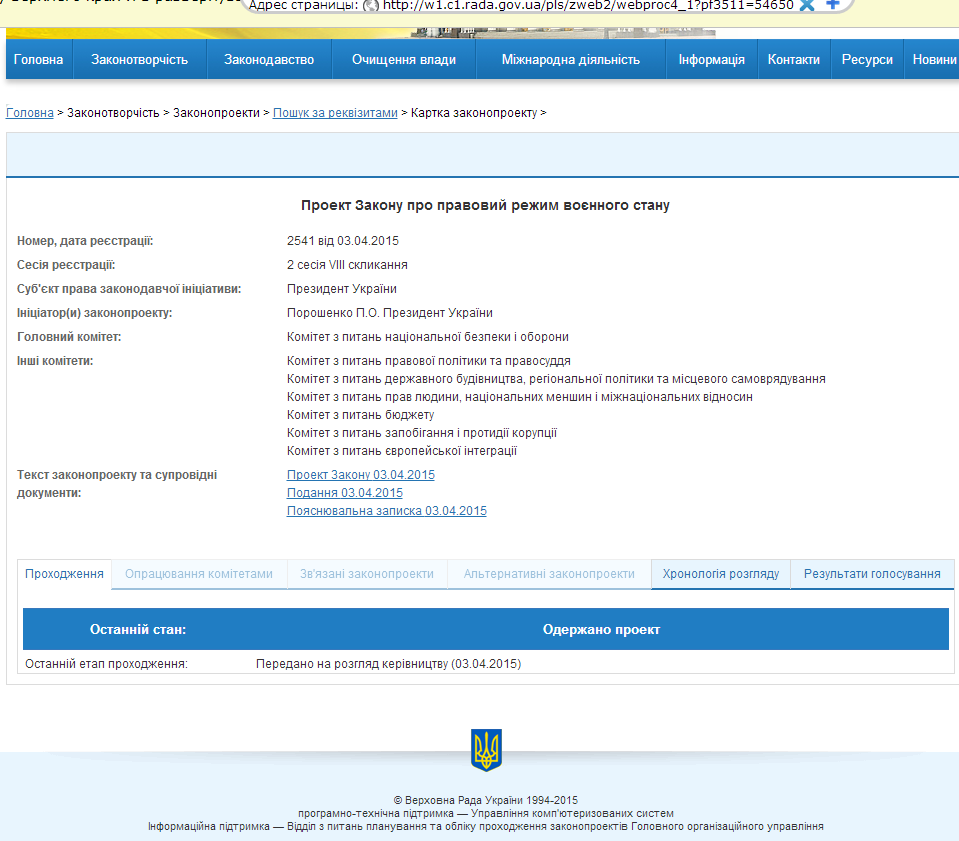This screenshot has width=959, height=841.
Task: Click the blue plus icon in address tooltip
Action: pos(832,4)
